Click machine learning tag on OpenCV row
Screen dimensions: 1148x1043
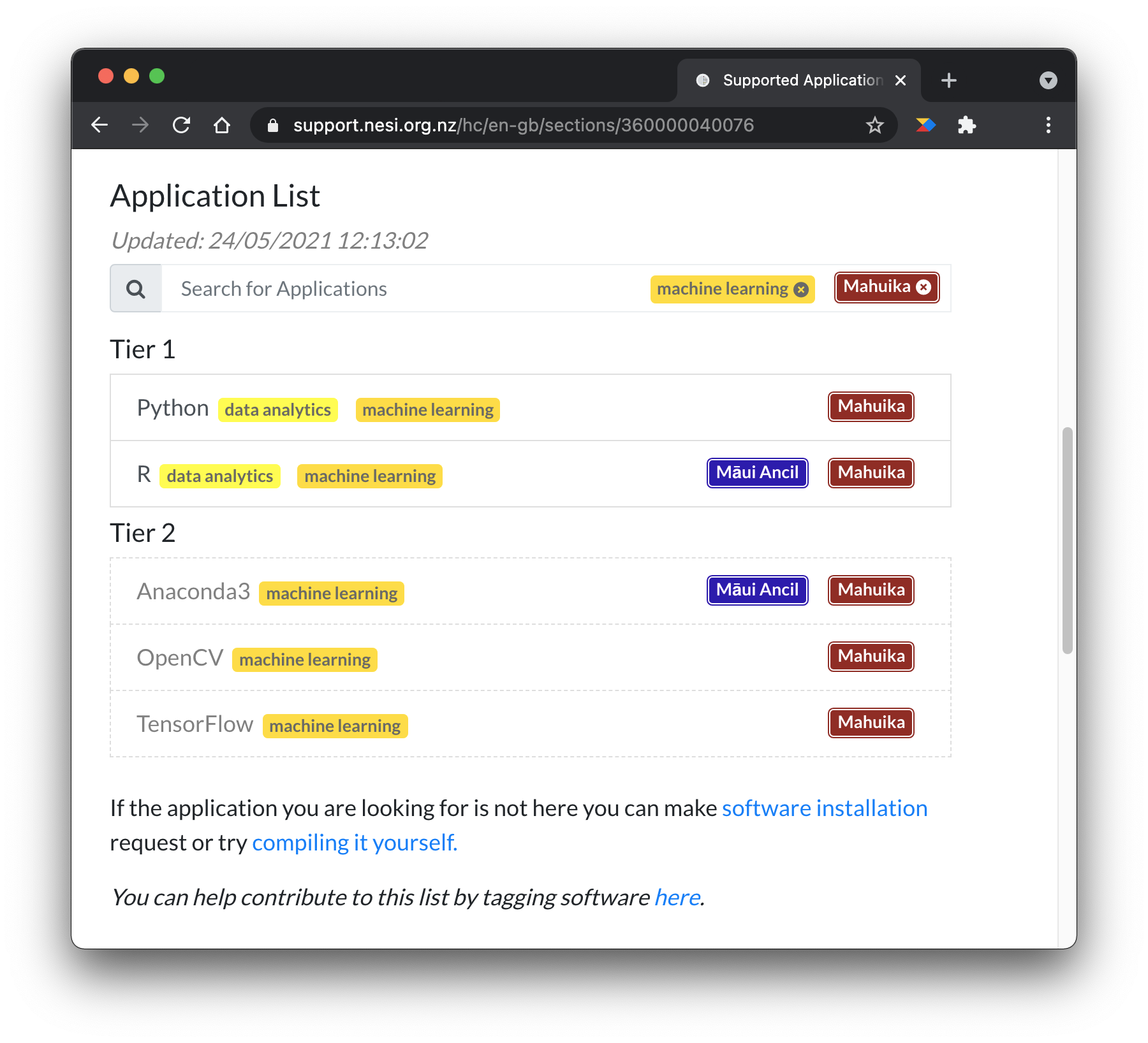click(x=305, y=659)
